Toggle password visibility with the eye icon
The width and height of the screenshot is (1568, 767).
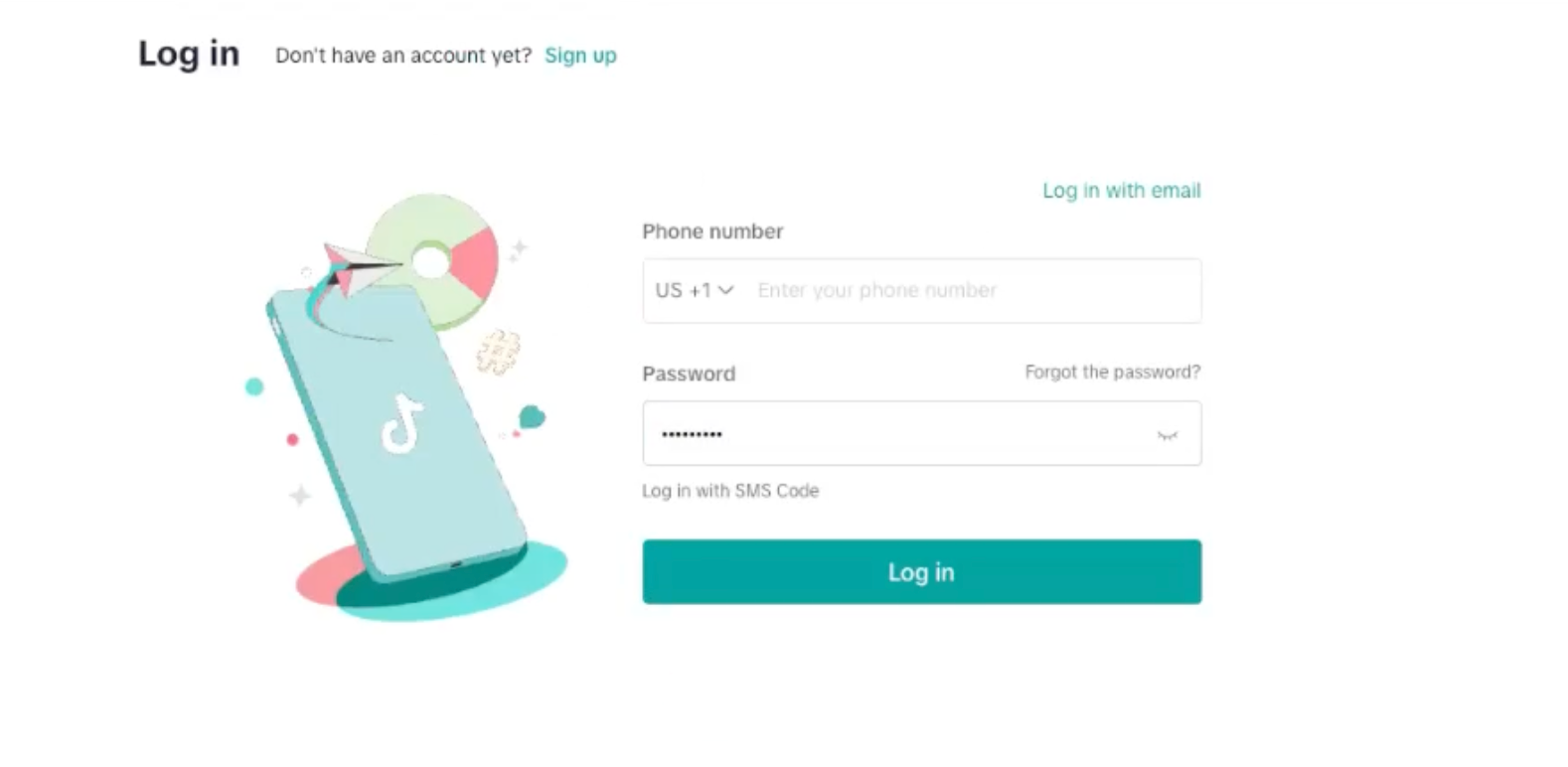(x=1168, y=435)
